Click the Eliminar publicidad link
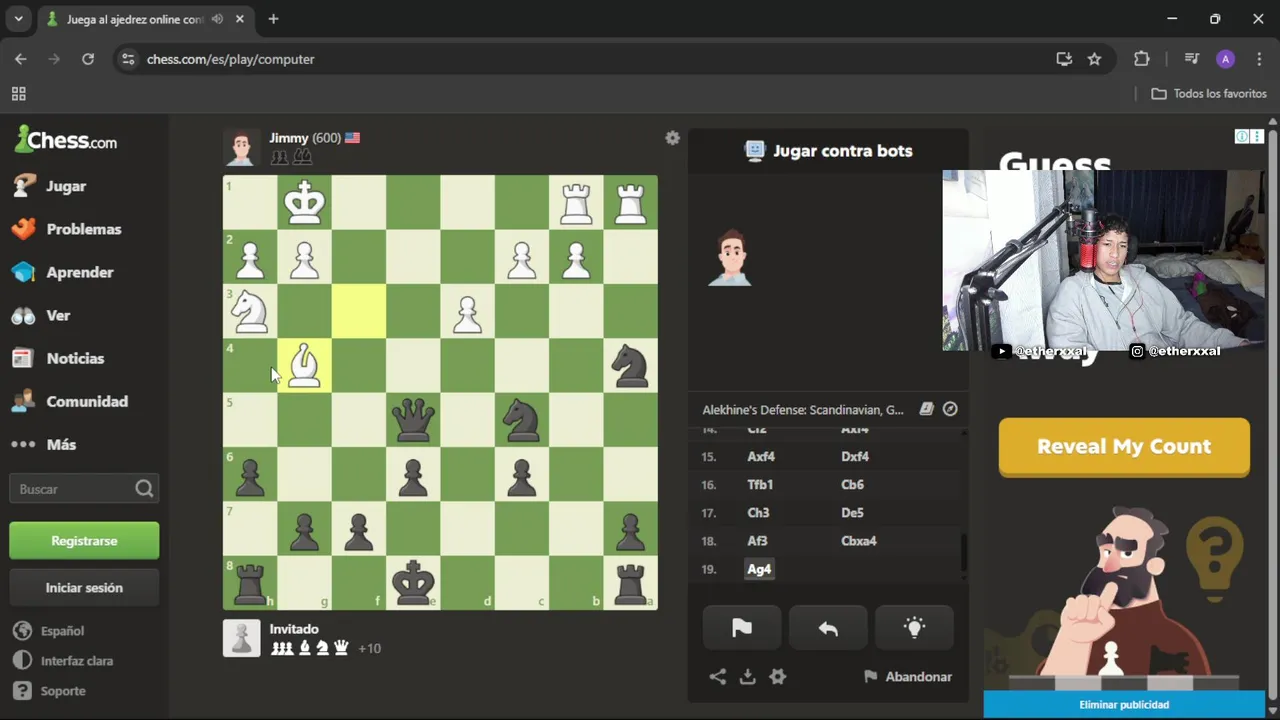This screenshot has width=1280, height=720. click(x=1124, y=704)
